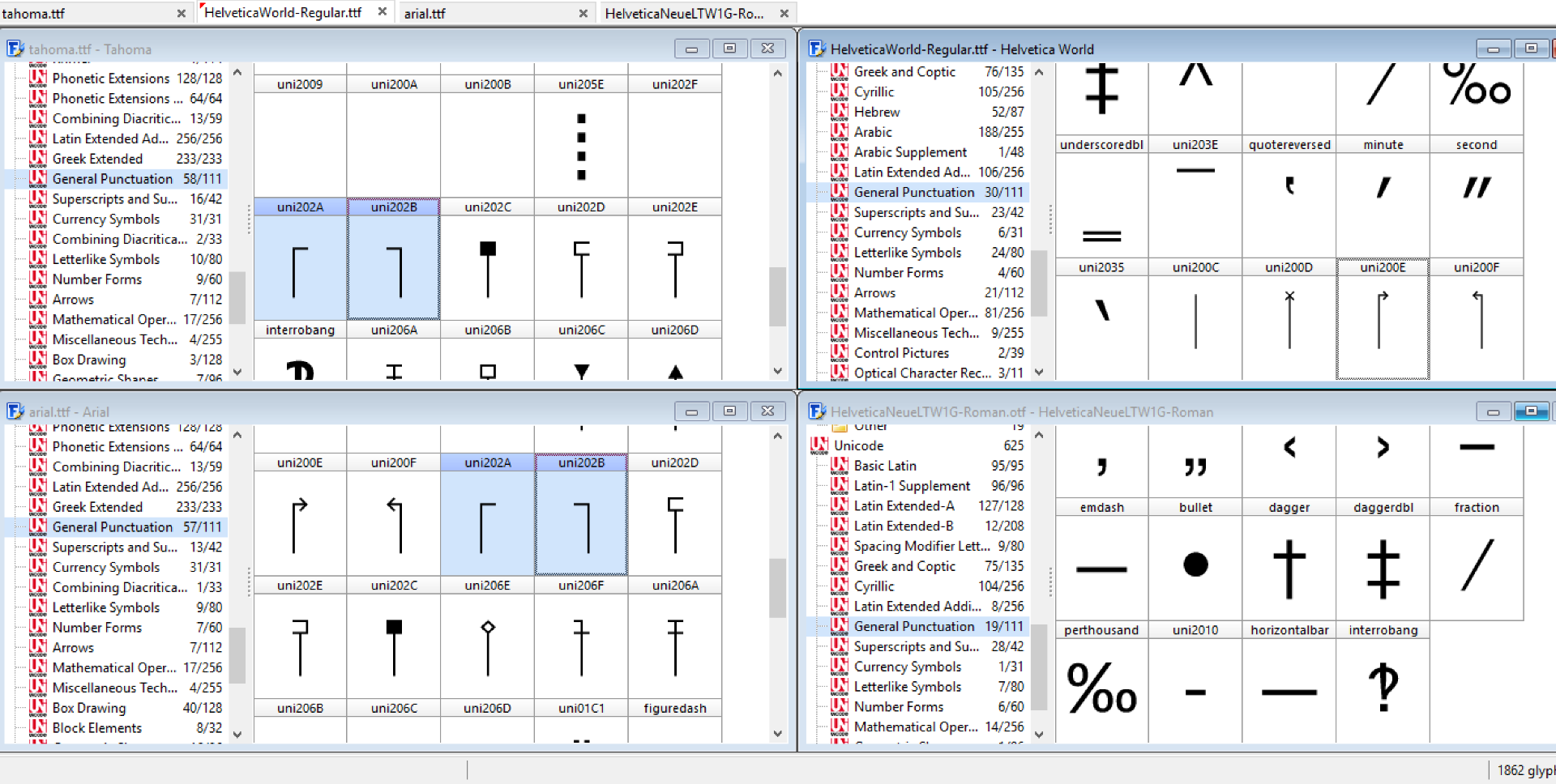Select uni202A glyph in Arial window
The image size is (1556, 784).
point(488,514)
